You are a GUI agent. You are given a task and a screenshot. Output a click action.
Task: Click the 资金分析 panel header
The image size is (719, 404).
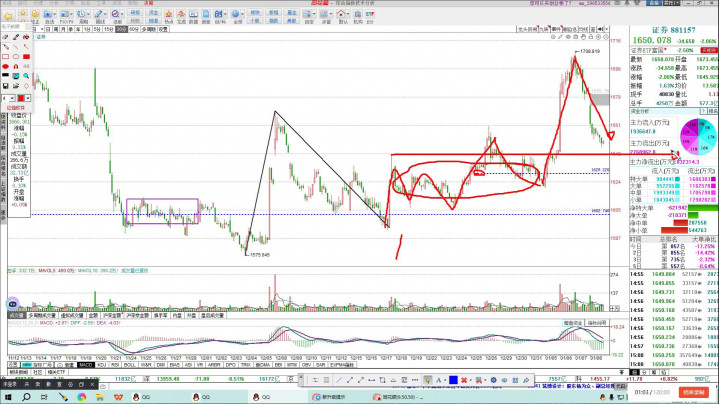point(639,111)
